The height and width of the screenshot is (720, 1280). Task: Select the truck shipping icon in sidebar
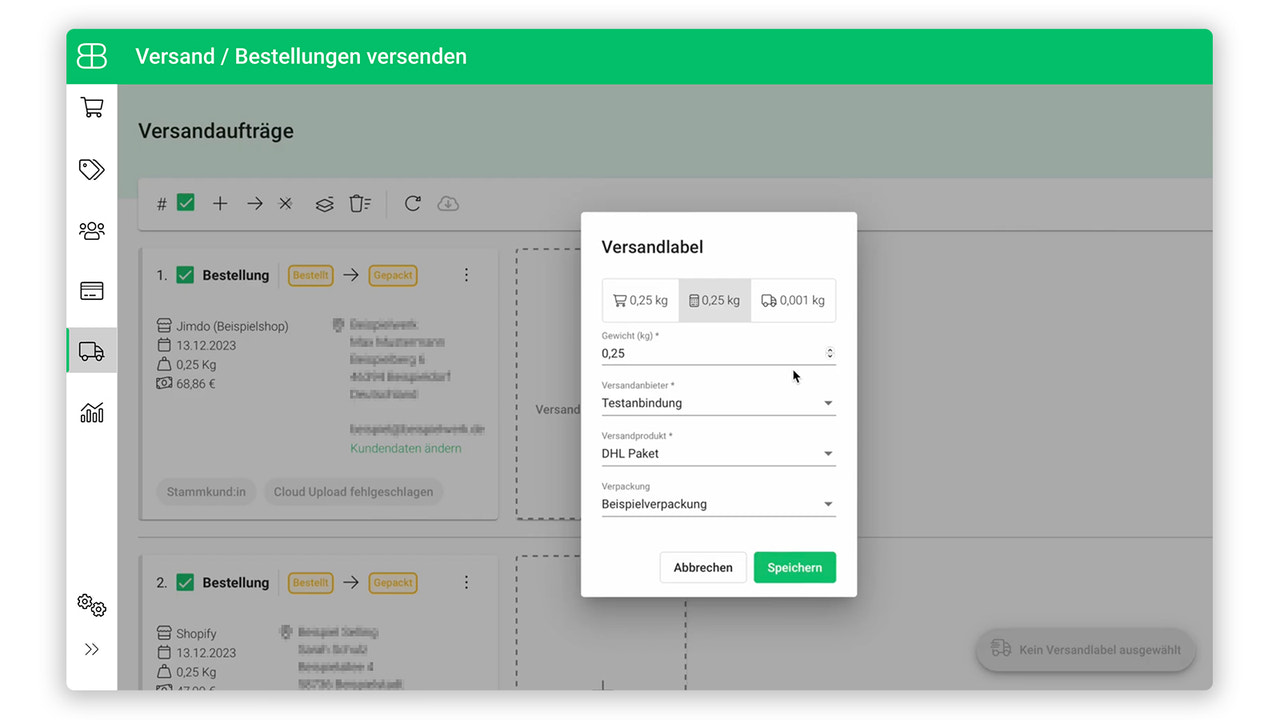(91, 351)
